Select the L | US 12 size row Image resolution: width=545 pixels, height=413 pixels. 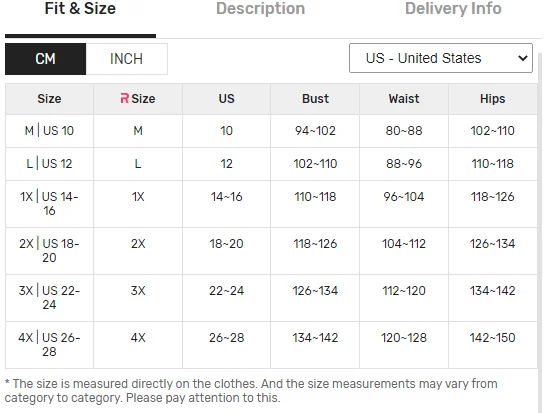(271, 164)
